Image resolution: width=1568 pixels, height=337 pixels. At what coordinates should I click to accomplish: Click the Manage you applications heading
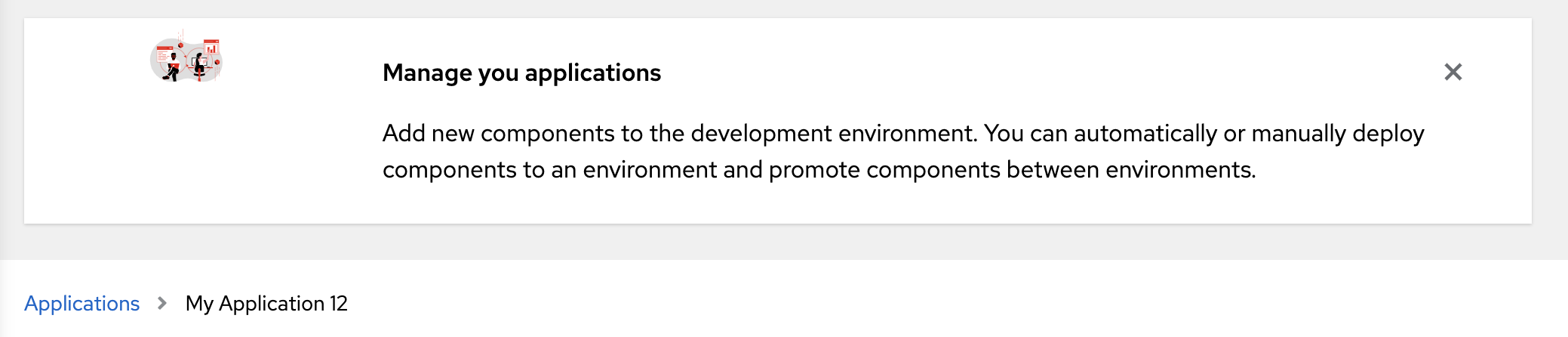point(521,73)
